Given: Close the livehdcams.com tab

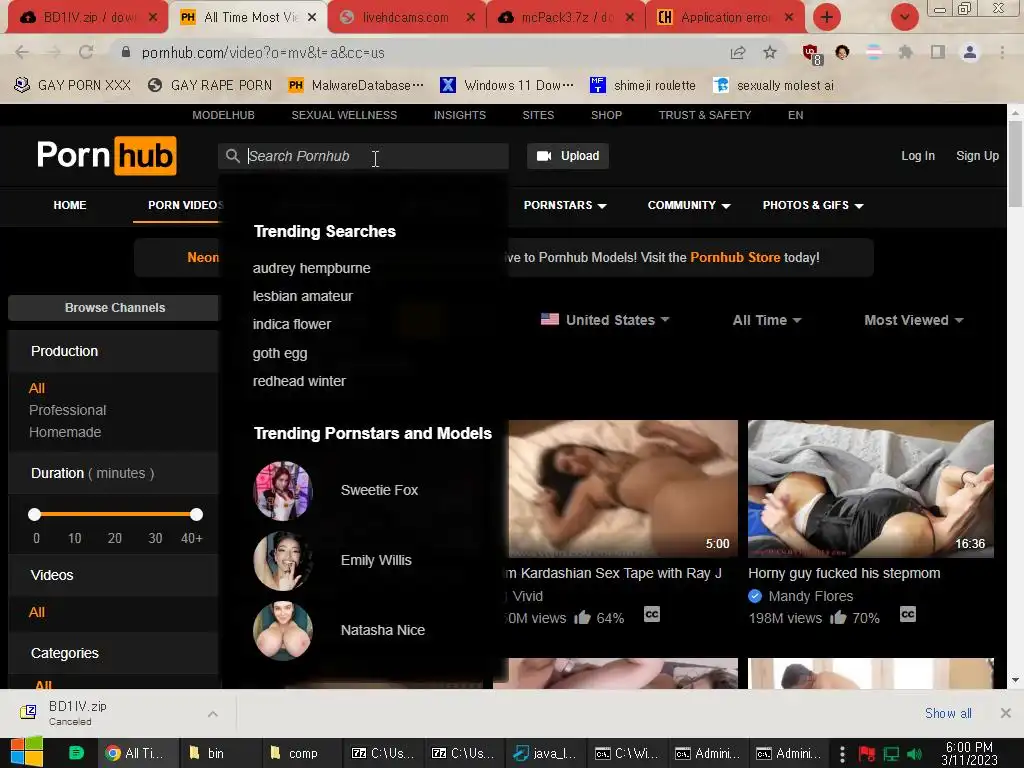Looking at the screenshot, I should 471,18.
